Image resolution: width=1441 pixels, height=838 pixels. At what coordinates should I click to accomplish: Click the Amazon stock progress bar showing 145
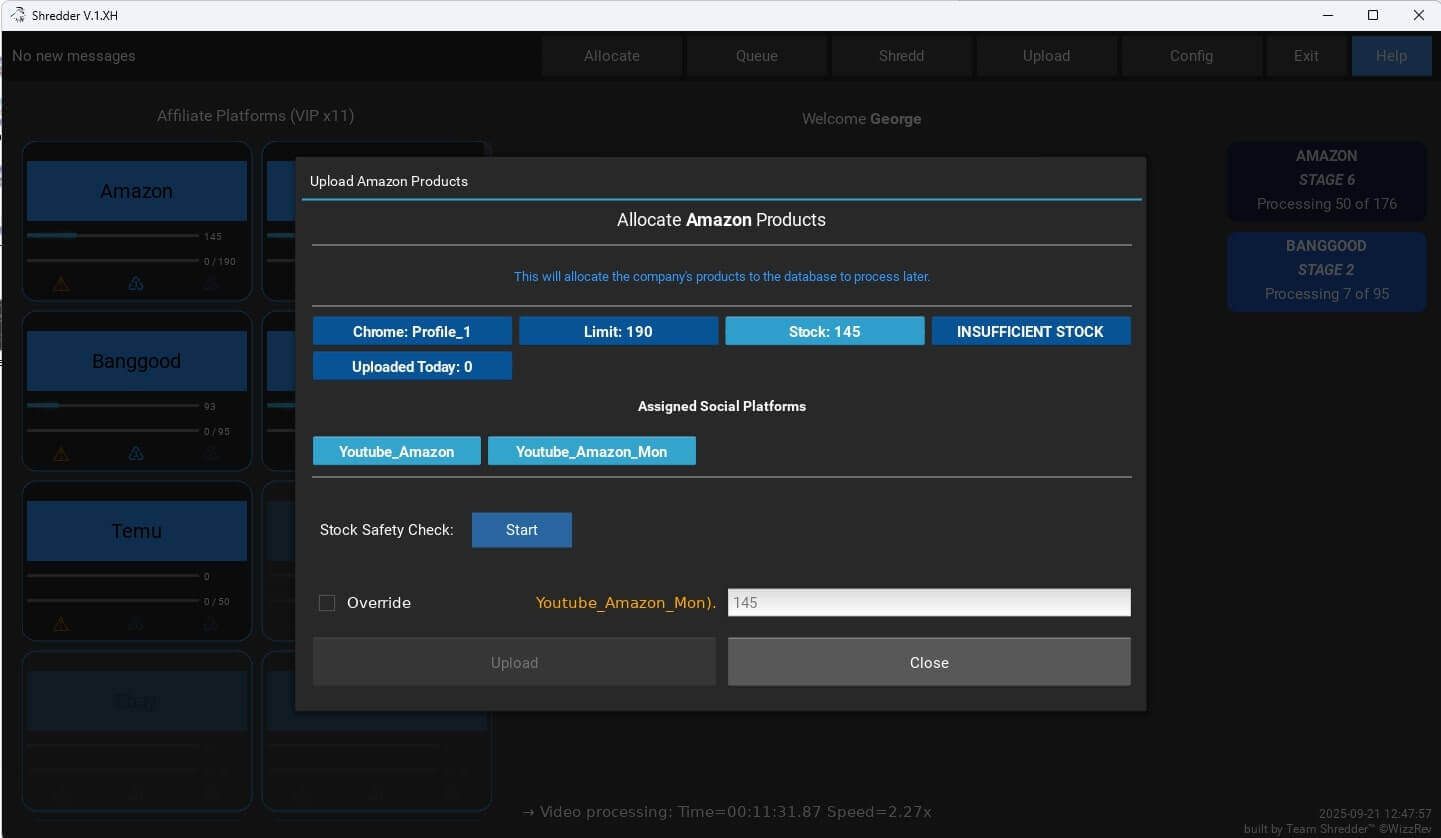[112, 236]
